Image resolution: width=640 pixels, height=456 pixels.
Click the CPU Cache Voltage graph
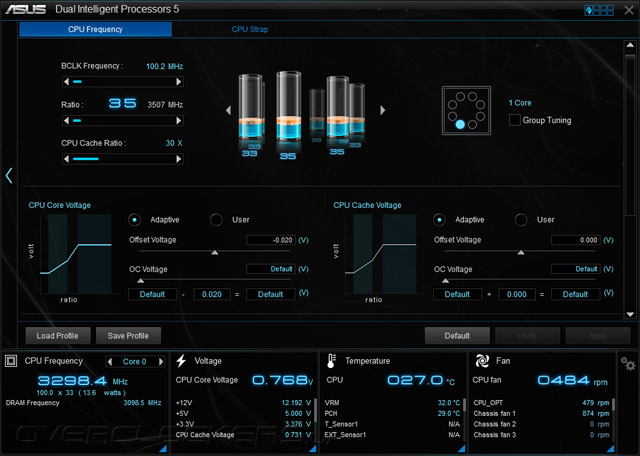[x=380, y=253]
